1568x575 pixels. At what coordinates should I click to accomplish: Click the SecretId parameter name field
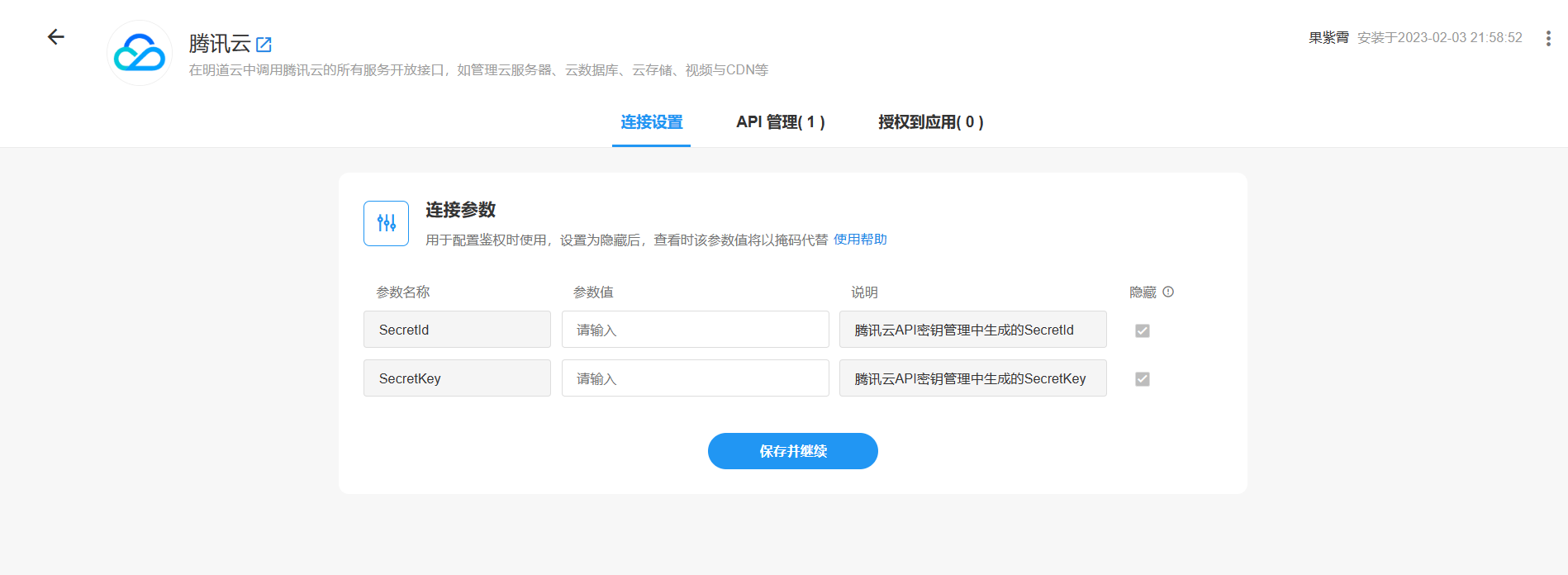click(457, 330)
